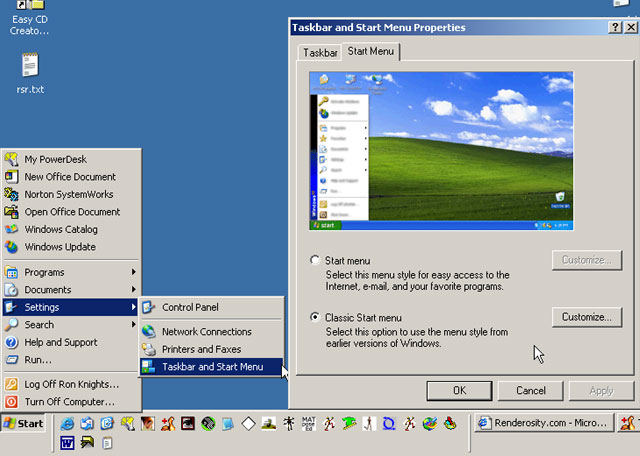Select the Easy CD Creator desktop shortcut
640x456 pixels.
(x=30, y=18)
